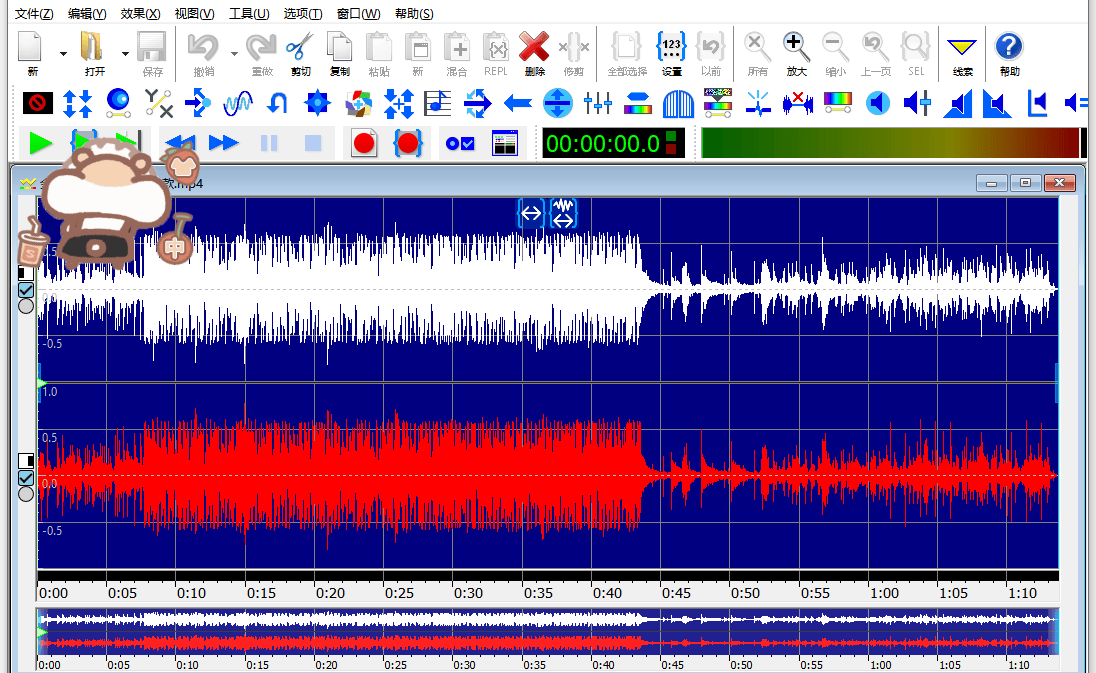Open auto gain (speaker in blue circle)

click(878, 103)
